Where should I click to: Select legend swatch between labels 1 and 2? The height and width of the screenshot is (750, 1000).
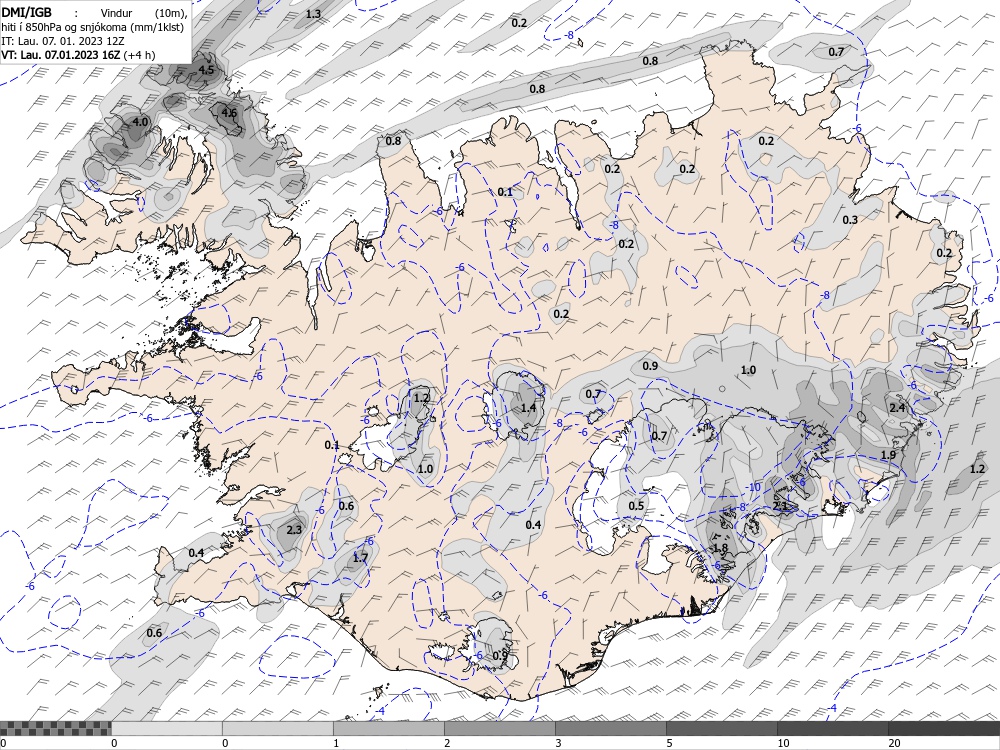[x=389, y=728]
